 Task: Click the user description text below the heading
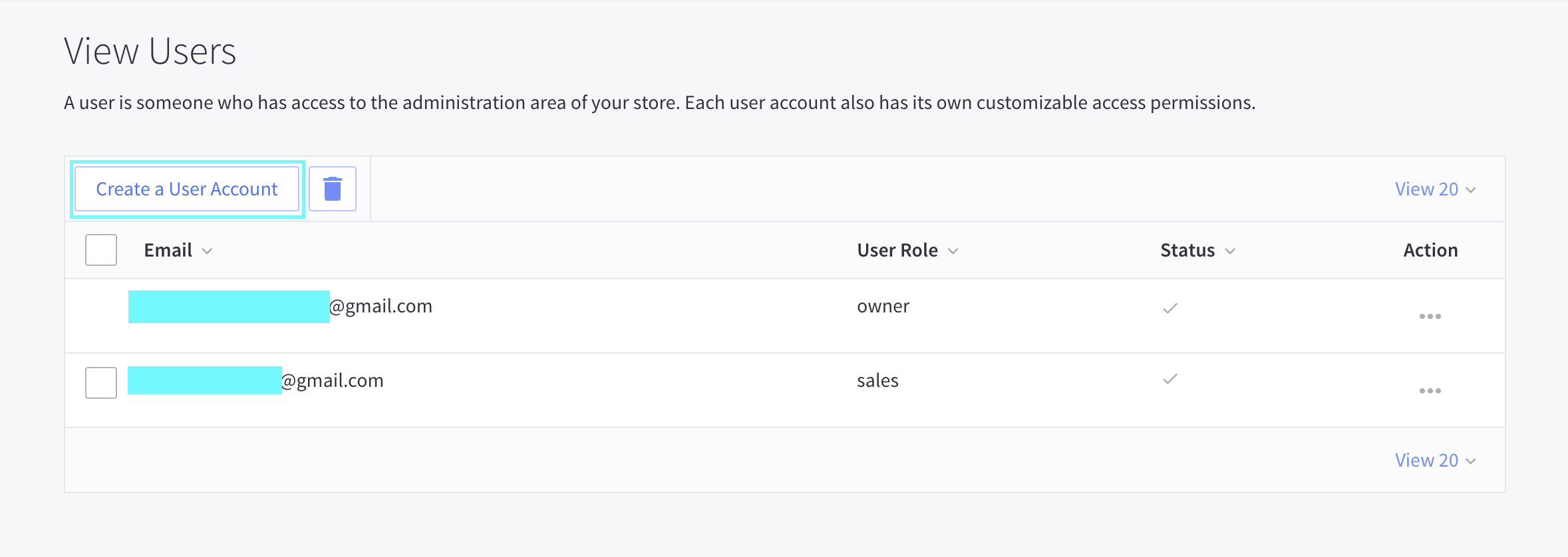(x=659, y=103)
